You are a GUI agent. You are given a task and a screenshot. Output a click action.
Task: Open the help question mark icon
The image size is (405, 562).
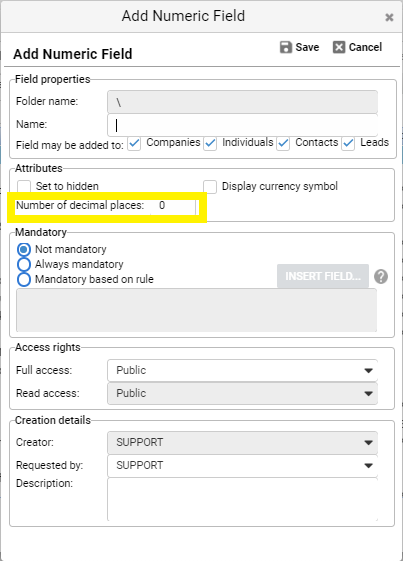tap(381, 276)
